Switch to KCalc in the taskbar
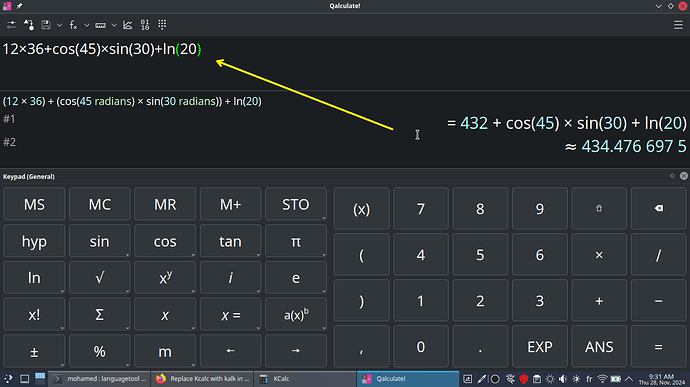 [x=305, y=379]
